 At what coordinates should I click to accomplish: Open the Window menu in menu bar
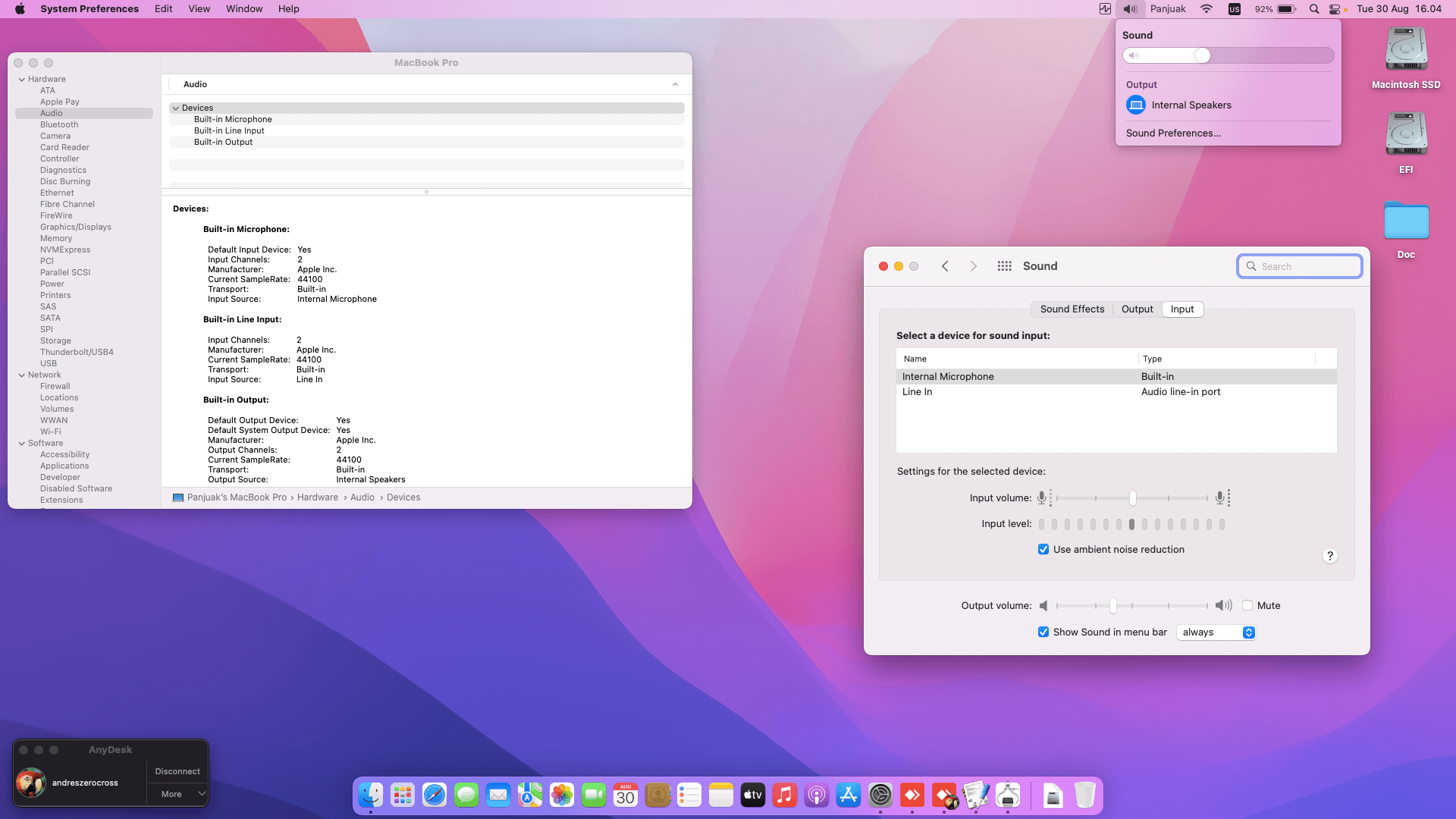243,9
